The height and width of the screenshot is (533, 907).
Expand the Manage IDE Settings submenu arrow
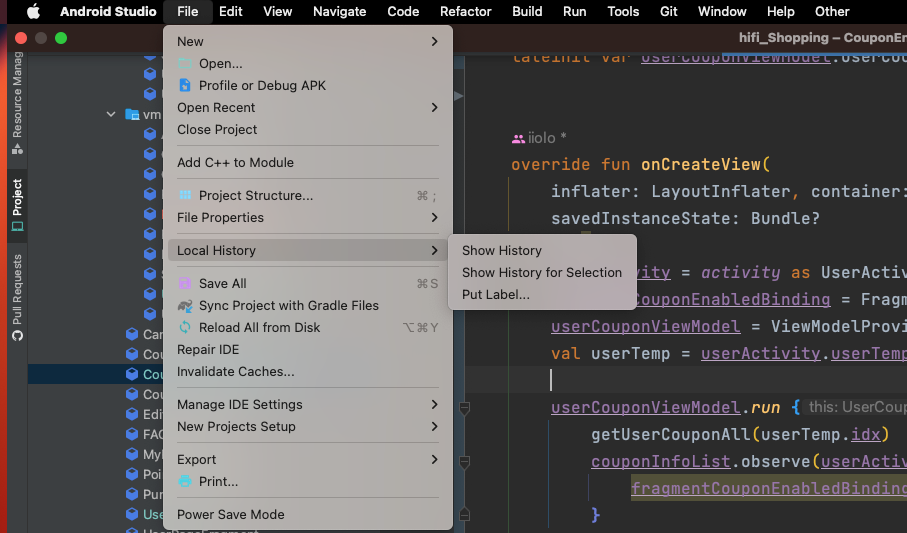click(x=434, y=405)
